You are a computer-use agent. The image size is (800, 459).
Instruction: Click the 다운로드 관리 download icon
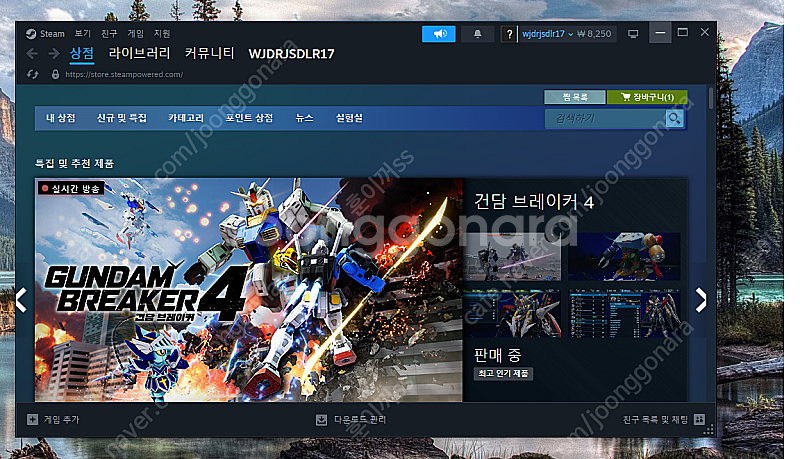321,420
